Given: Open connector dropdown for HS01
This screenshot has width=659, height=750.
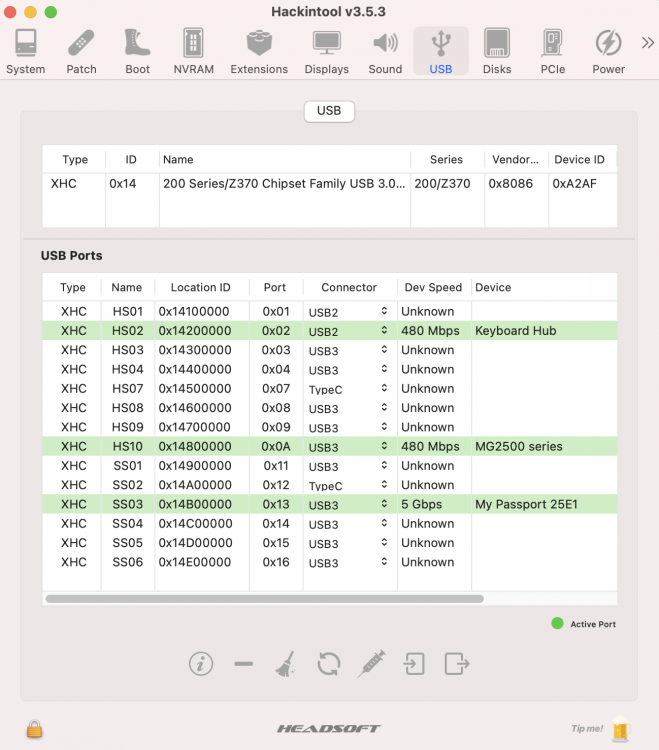Looking at the screenshot, I should [x=384, y=311].
